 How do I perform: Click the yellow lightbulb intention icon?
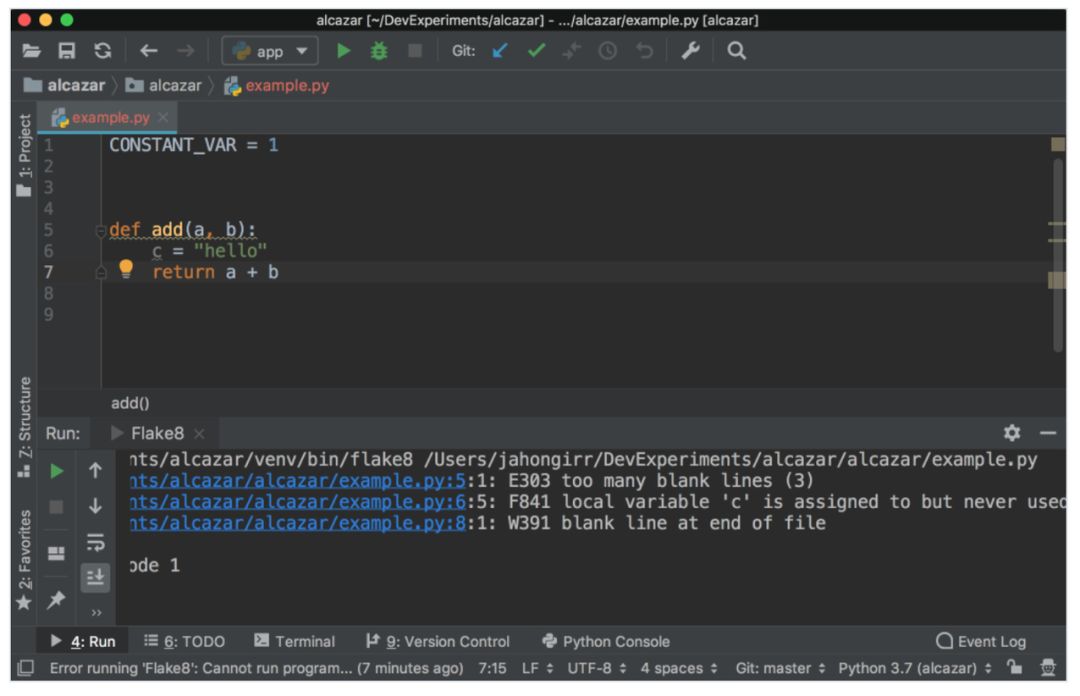pos(126,269)
